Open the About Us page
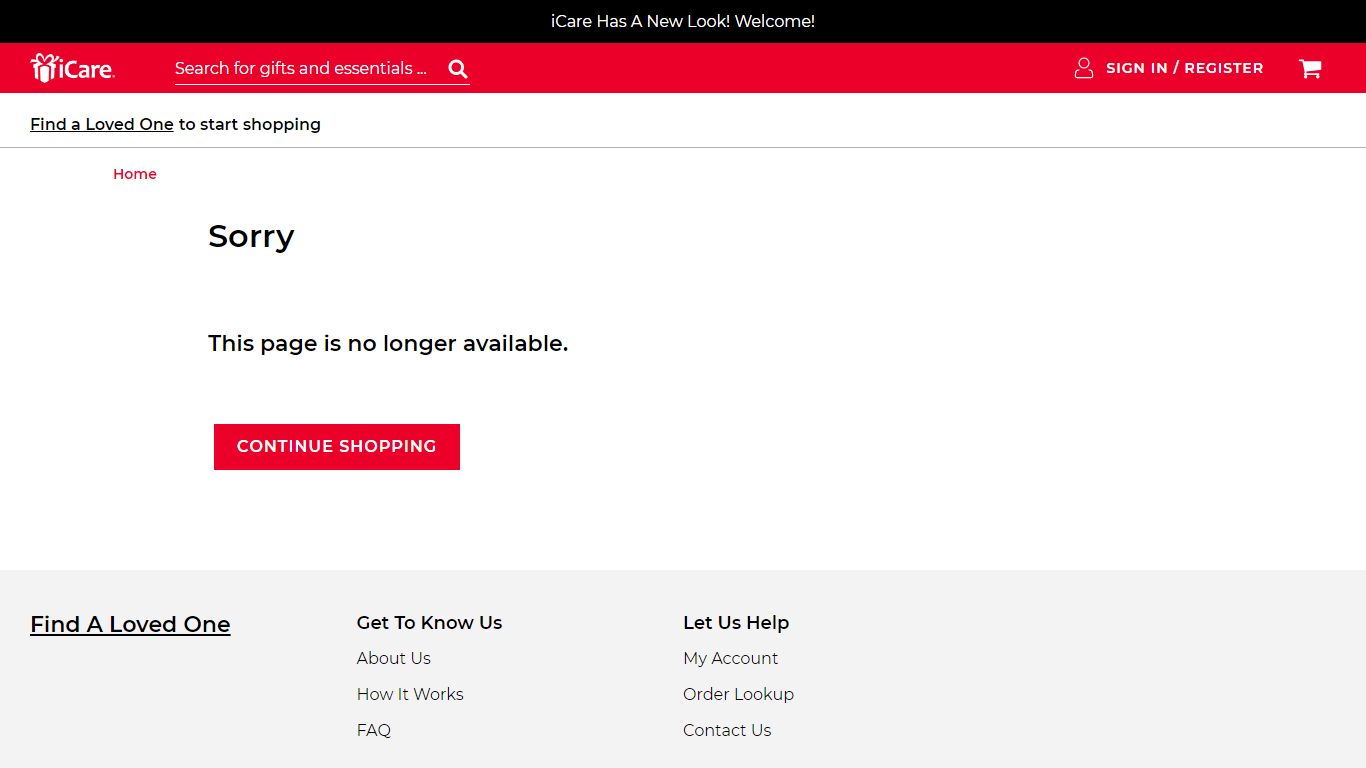Image resolution: width=1366 pixels, height=768 pixels. (394, 658)
